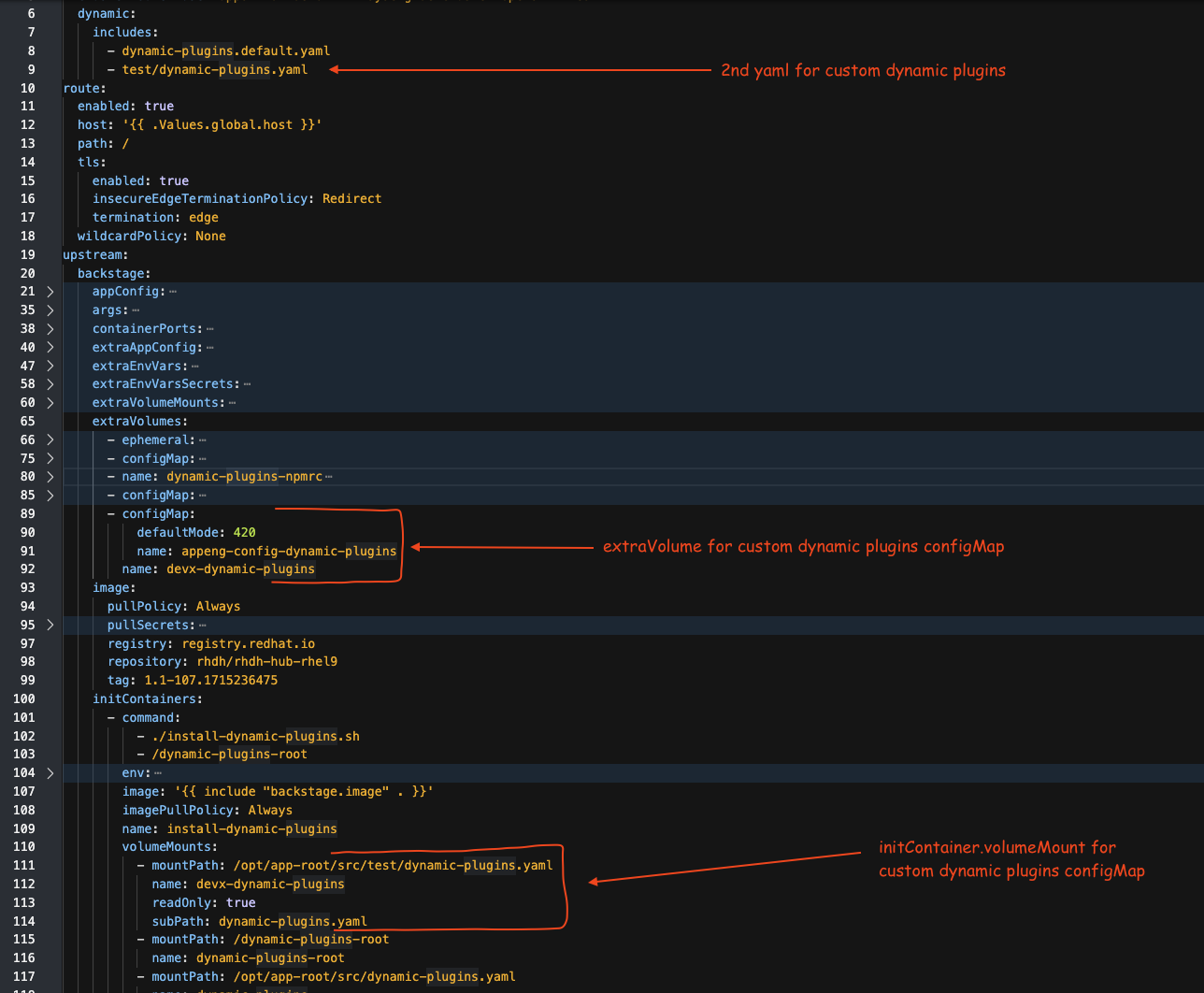
Task: Unfold the extraEnvVars block
Action: [x=50, y=366]
